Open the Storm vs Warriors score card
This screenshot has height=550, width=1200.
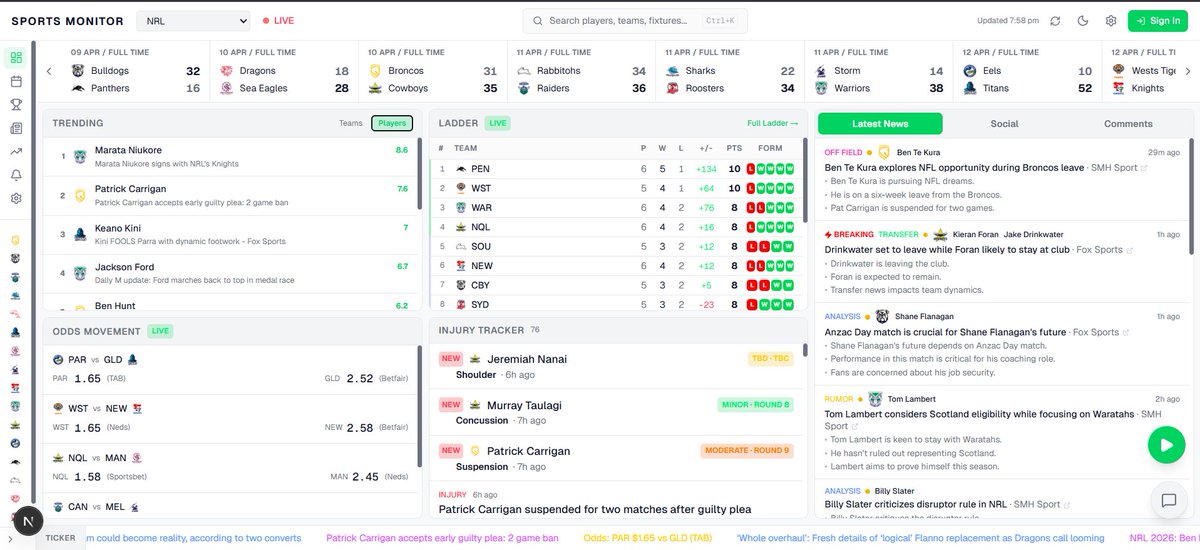pyautogui.click(x=880, y=71)
